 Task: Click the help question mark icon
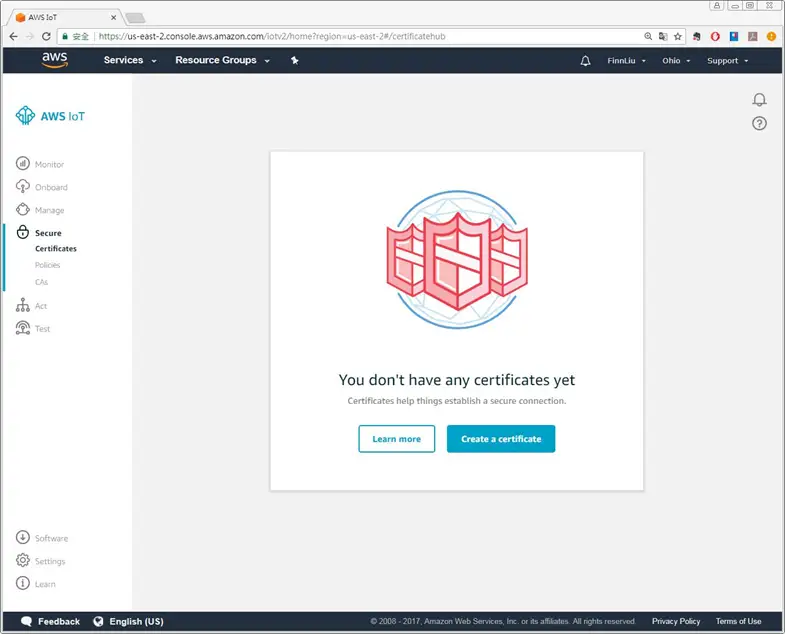[x=759, y=123]
